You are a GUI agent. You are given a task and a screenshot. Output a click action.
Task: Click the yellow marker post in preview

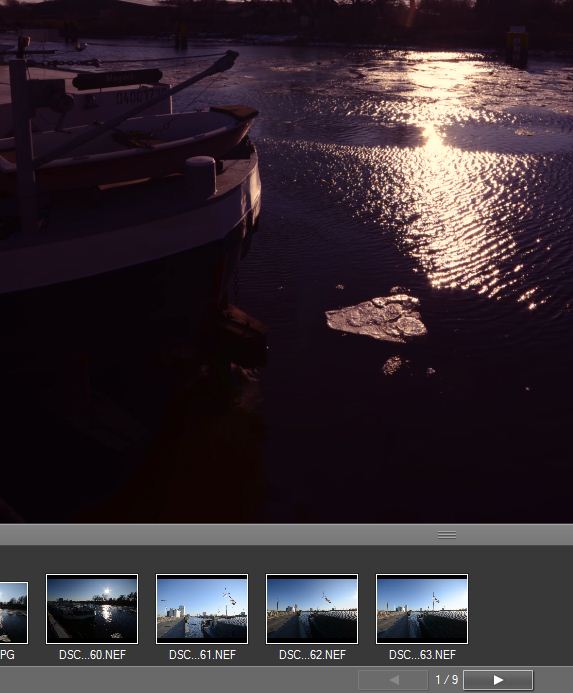517,46
